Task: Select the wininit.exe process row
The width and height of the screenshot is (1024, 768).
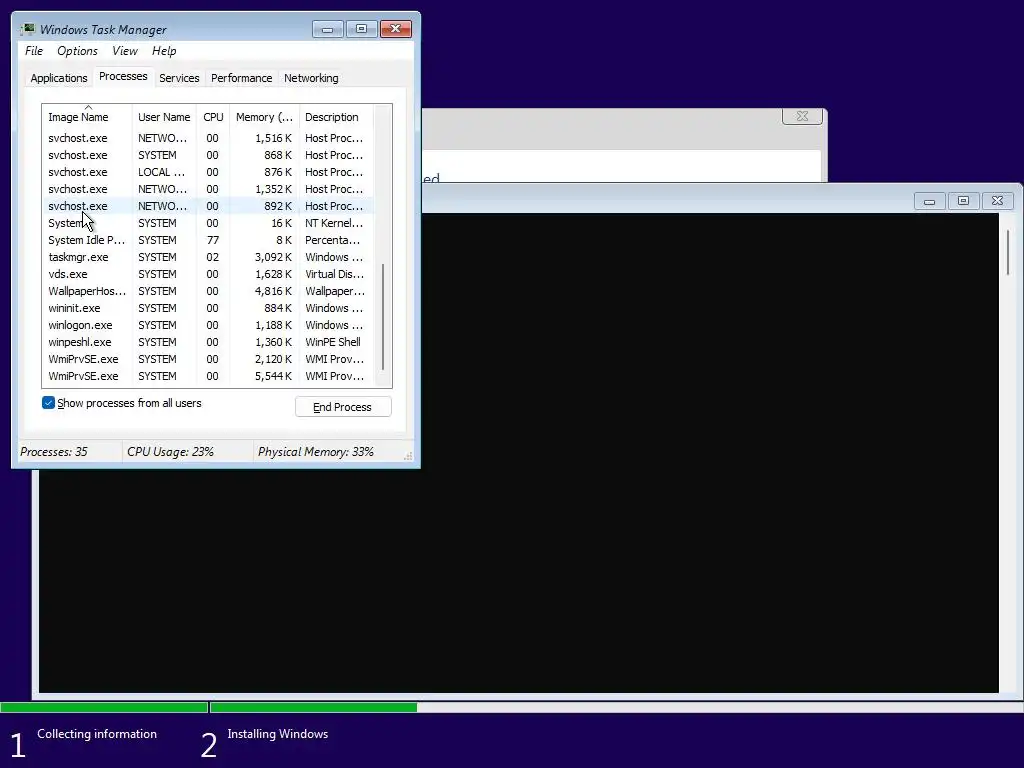Action: pos(208,308)
